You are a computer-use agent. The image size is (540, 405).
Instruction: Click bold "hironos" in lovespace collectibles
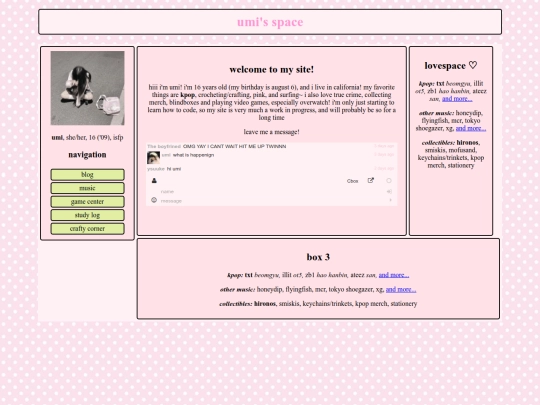click(467, 143)
